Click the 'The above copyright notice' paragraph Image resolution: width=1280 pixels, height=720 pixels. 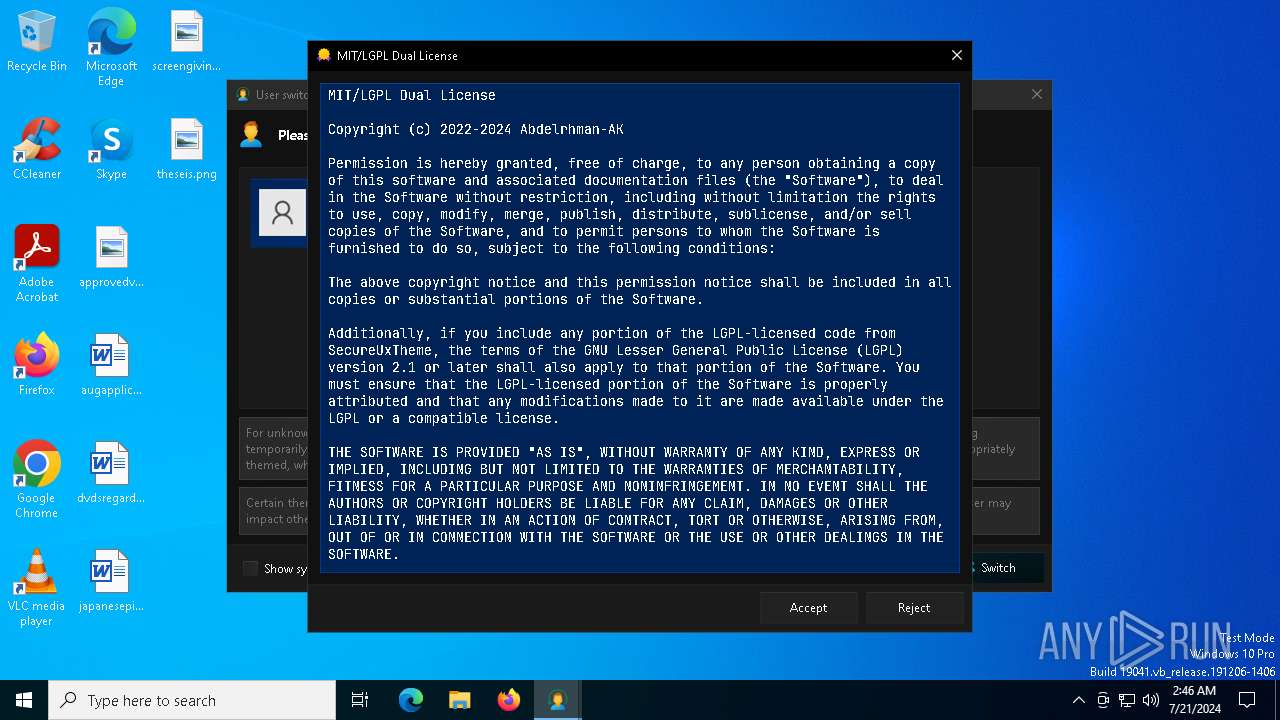coord(640,291)
